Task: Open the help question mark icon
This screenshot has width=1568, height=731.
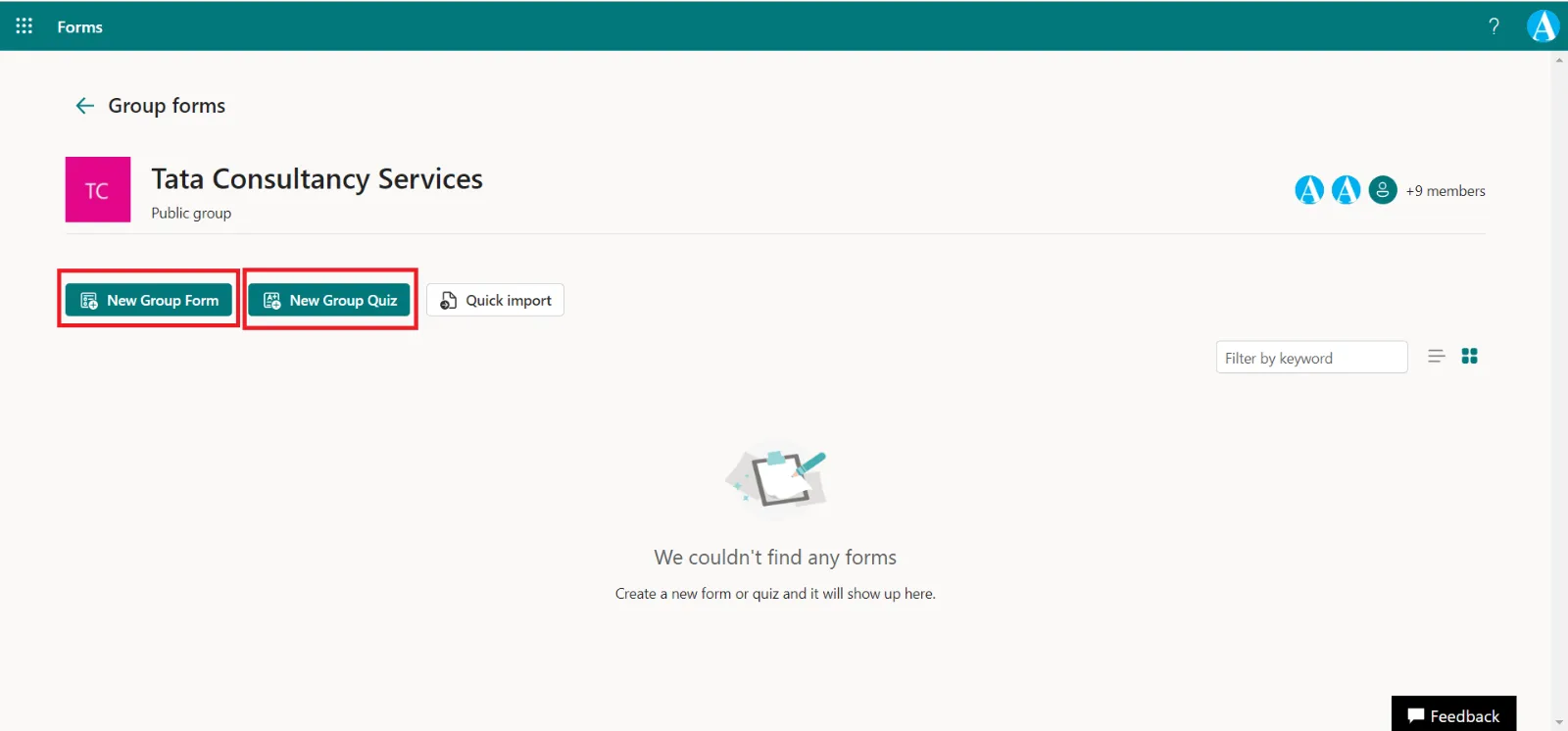Action: pyautogui.click(x=1494, y=26)
